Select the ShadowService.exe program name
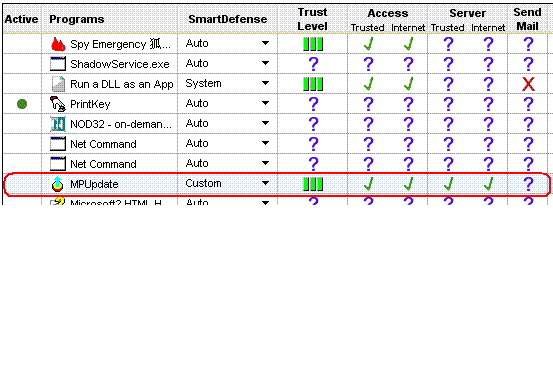The width and height of the screenshot is (553, 384). [x=120, y=64]
